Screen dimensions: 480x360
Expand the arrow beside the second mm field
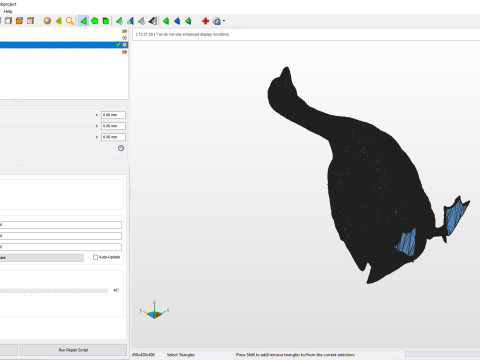click(x=97, y=126)
